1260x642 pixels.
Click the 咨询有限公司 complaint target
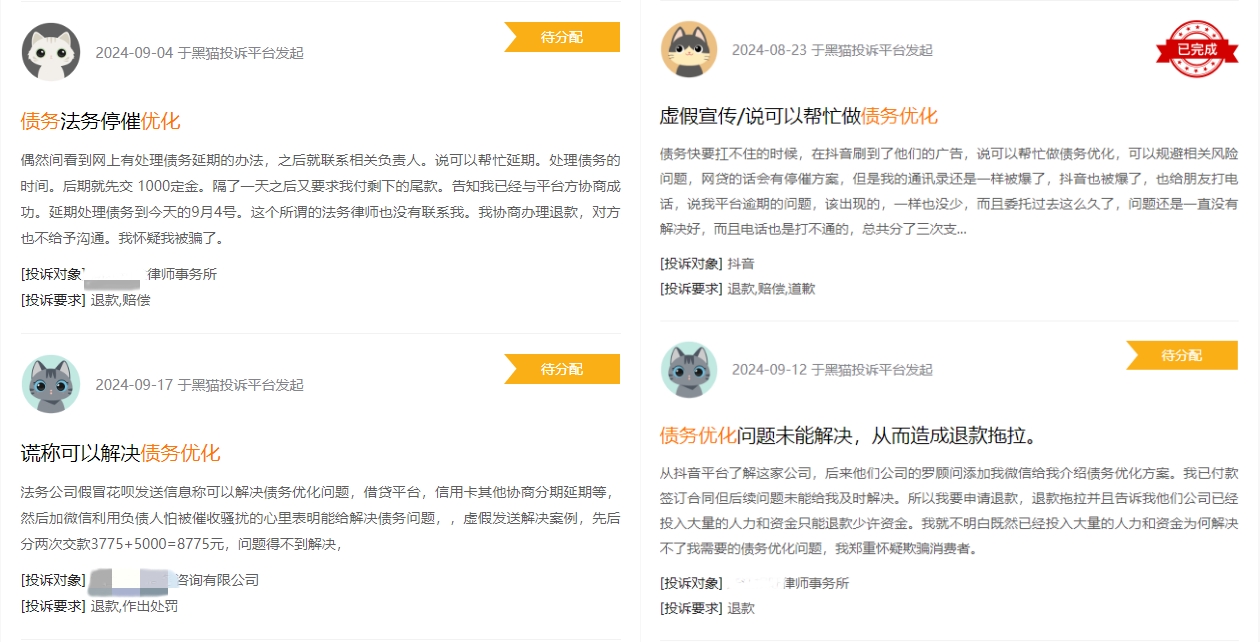[217, 580]
